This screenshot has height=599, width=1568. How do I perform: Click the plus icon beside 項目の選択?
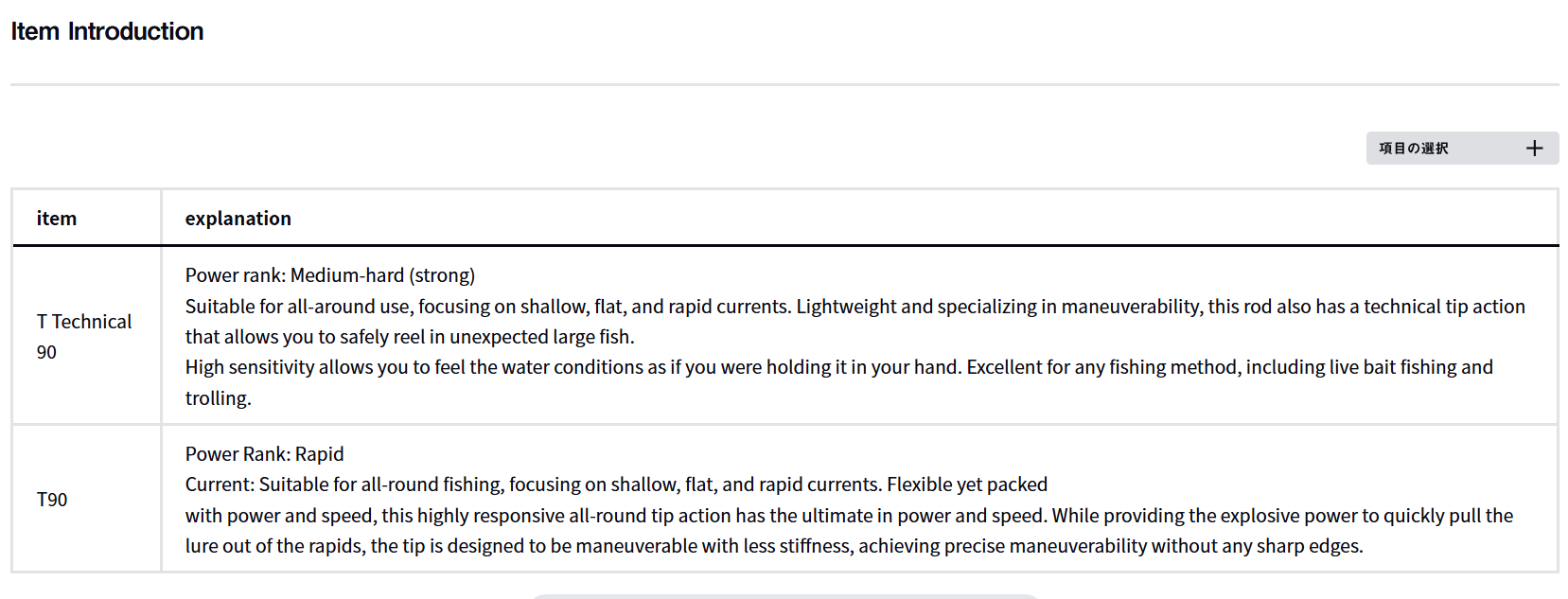point(1534,149)
